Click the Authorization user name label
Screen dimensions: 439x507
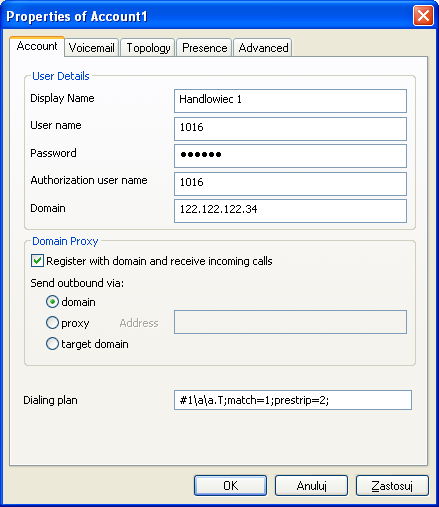[89, 180]
